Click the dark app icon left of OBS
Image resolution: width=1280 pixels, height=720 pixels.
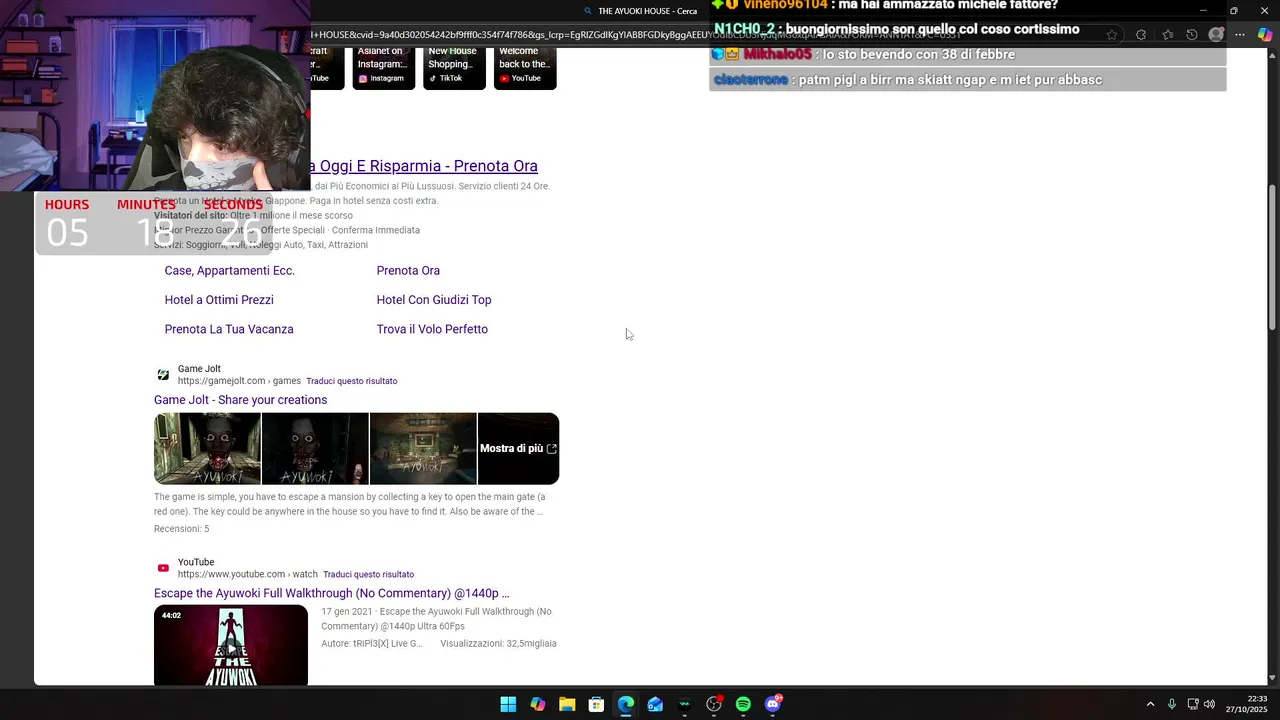coord(684,704)
